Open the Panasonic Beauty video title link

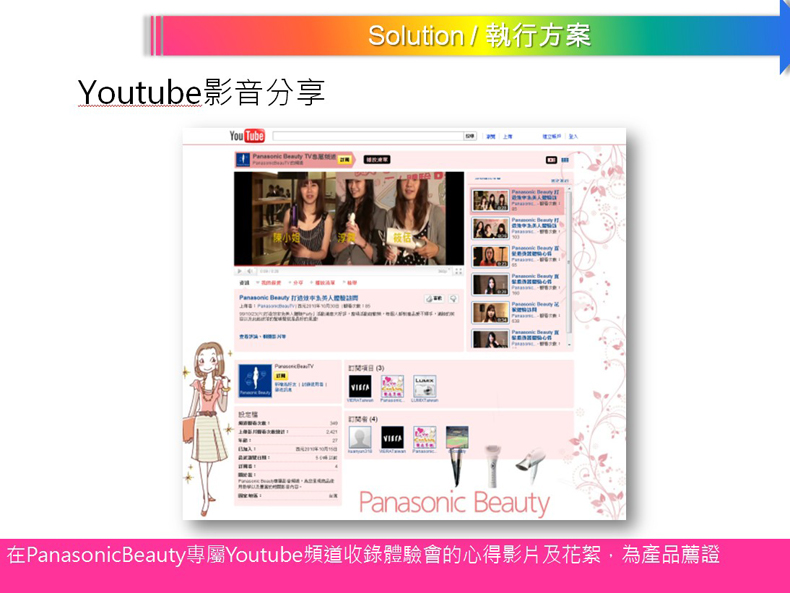[300, 297]
